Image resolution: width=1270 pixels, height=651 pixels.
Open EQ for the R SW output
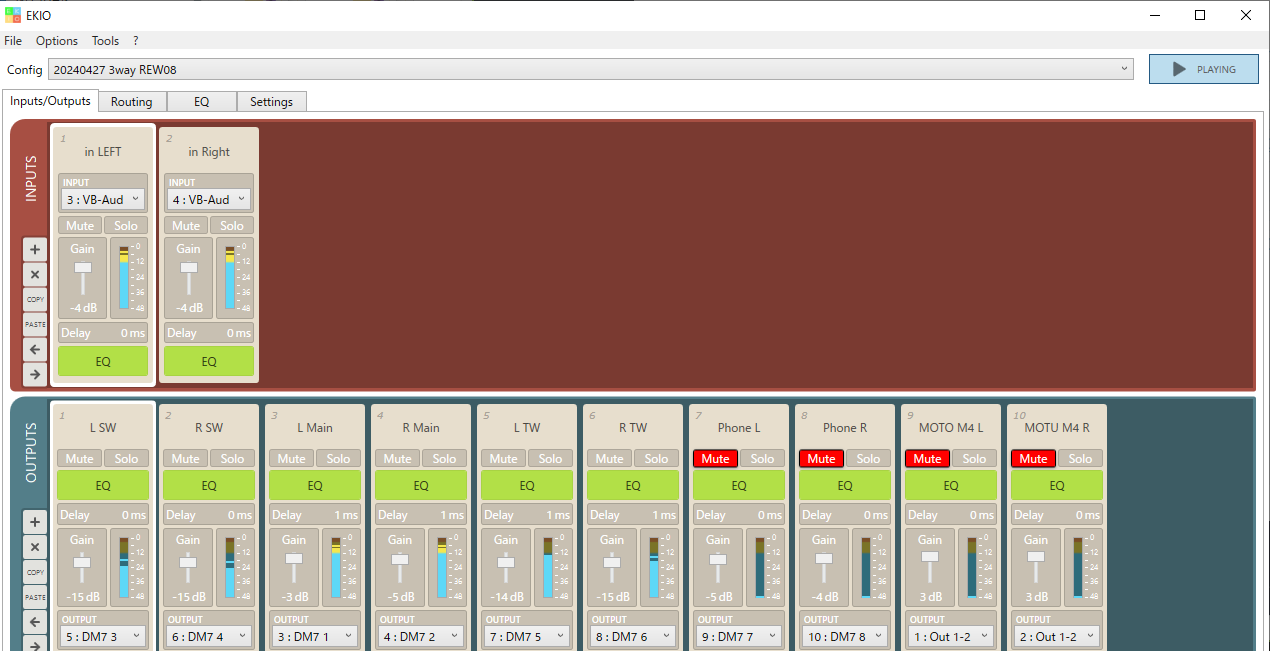coord(209,486)
